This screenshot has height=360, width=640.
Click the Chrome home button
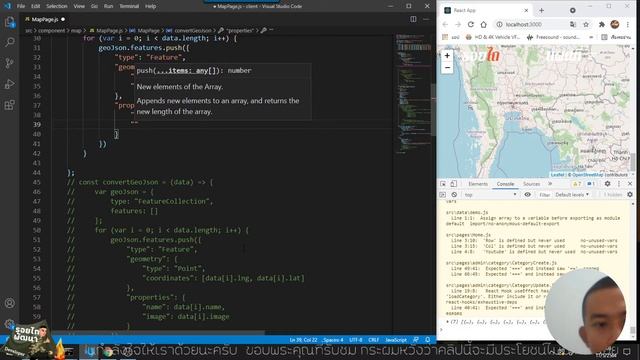pyautogui.click(x=484, y=24)
